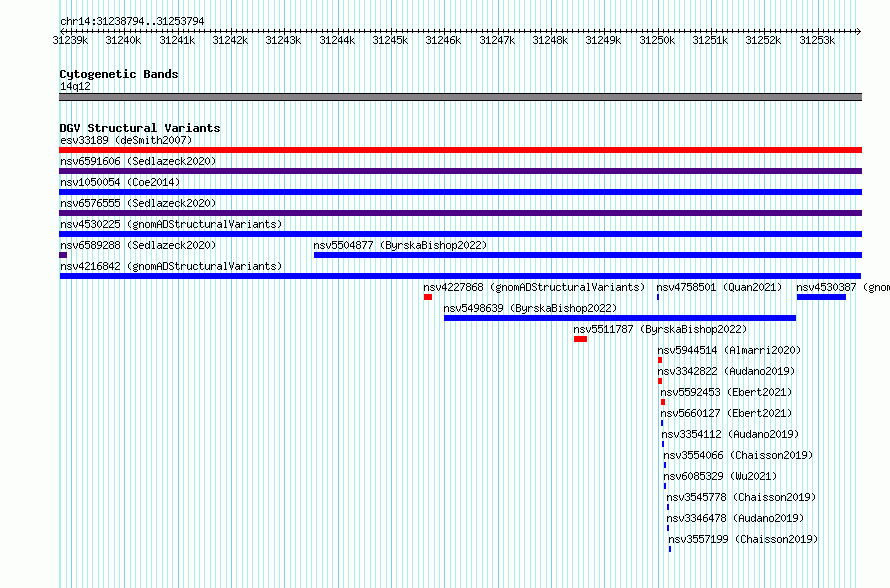The image size is (890, 588).
Task: Open nsv5498639 (ByrskaBishop2022) variant label
Action: [x=530, y=308]
